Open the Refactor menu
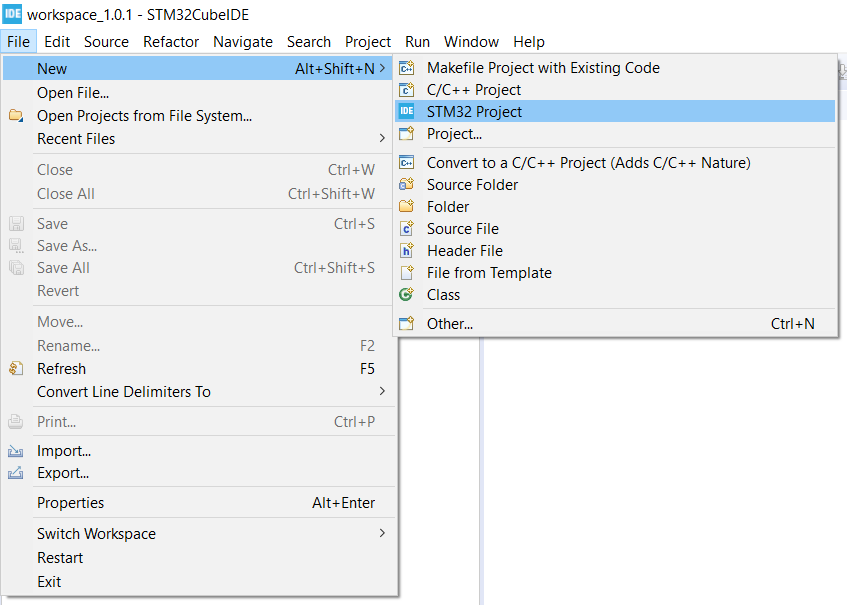This screenshot has height=605, width=847. pyautogui.click(x=171, y=42)
